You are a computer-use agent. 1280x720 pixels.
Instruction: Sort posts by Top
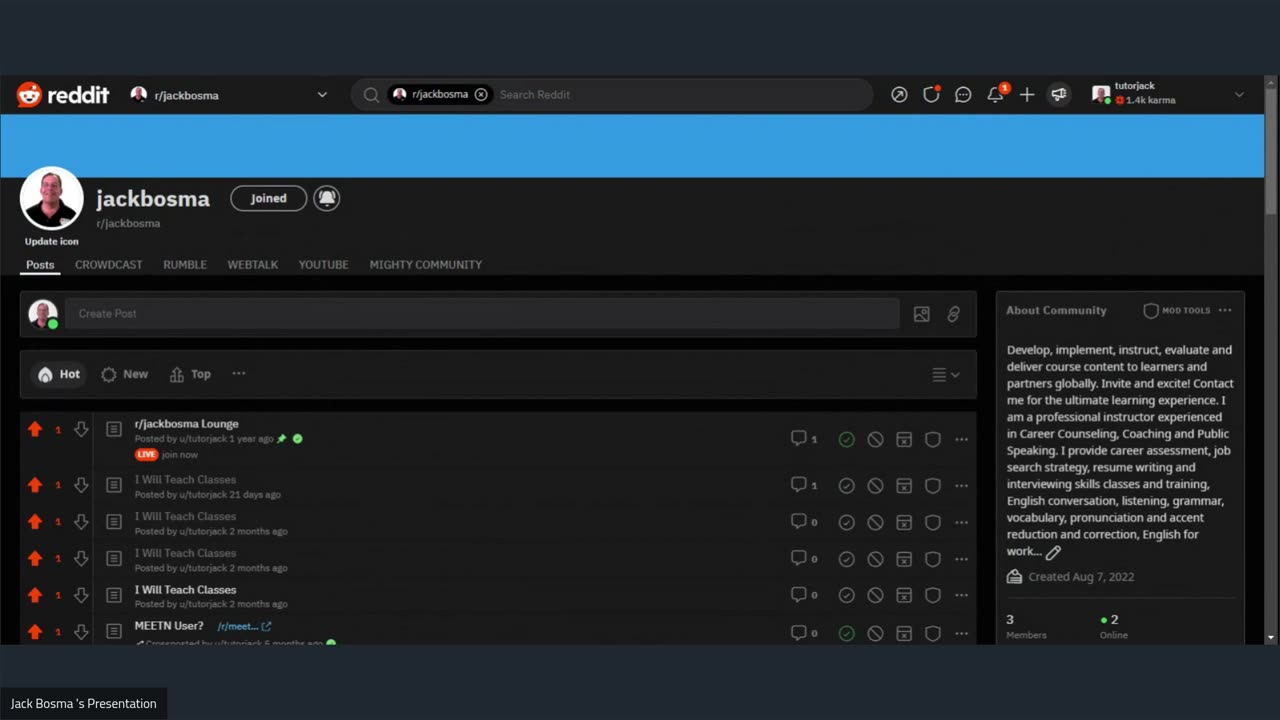coord(190,374)
